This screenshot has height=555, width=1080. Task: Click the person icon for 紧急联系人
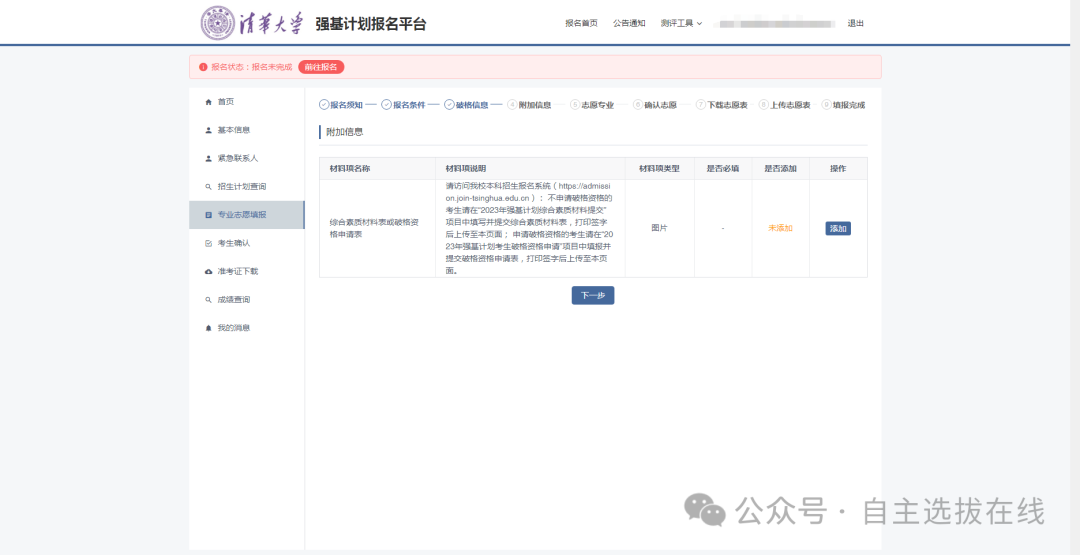coord(208,158)
